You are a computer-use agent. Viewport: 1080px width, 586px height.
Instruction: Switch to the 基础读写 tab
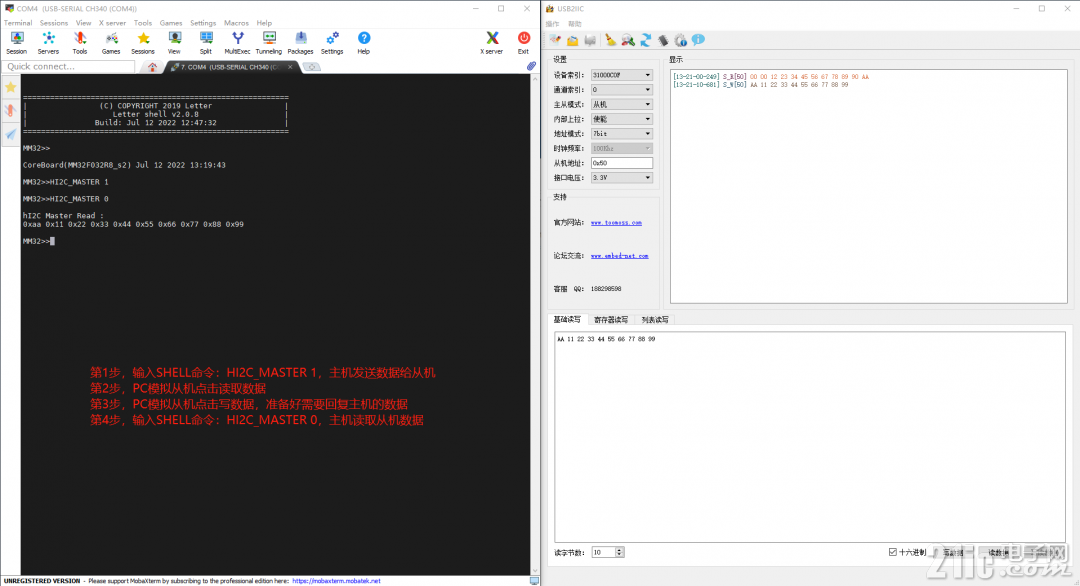568,320
